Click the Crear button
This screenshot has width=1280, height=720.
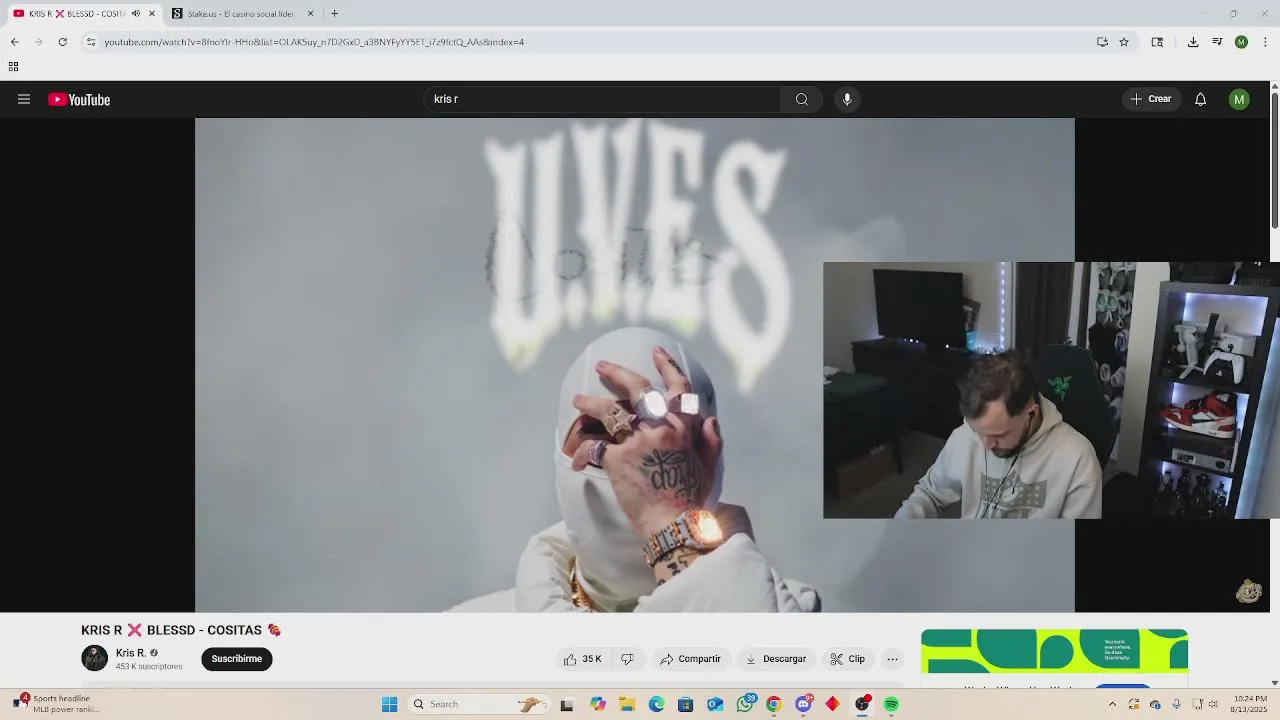[1151, 99]
